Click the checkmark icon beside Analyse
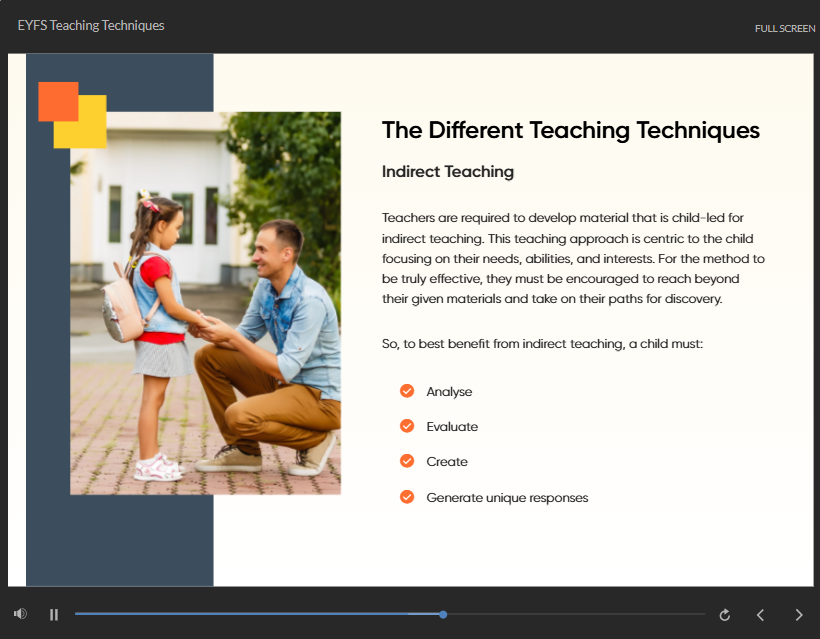Screen dimensions: 820x639 (x=407, y=391)
